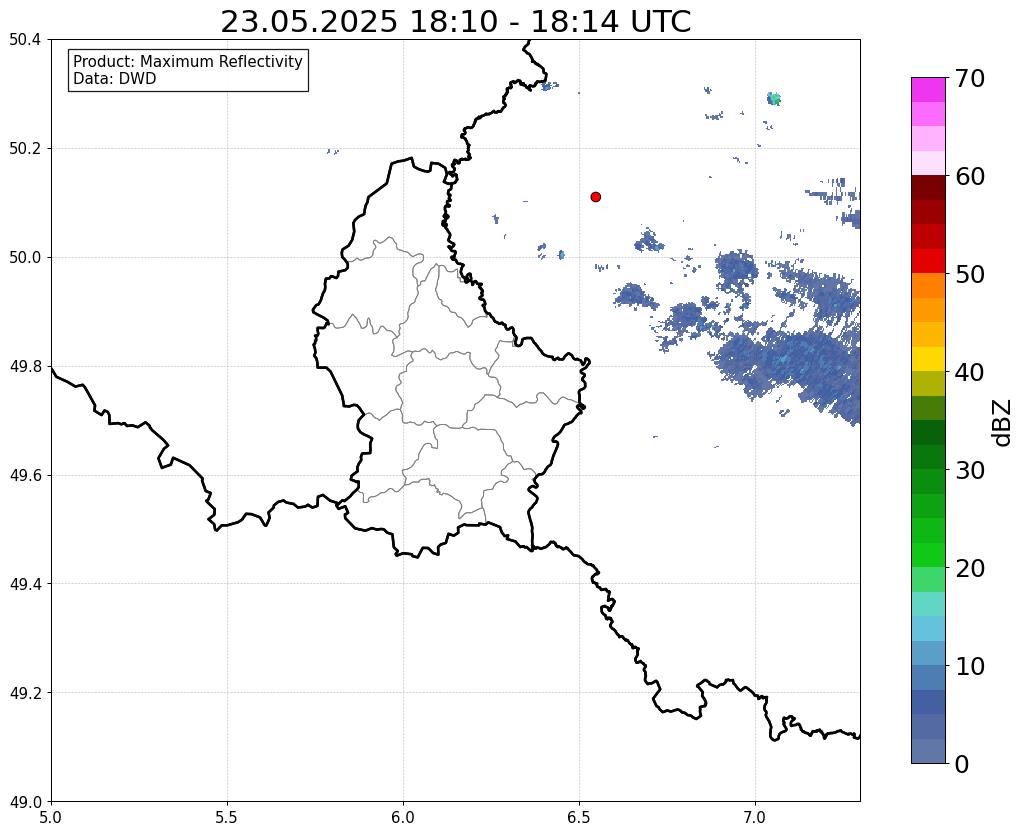The width and height of the screenshot is (1023, 834).
Task: Click the small cyan-green radar echo near 50.3 latitude
Action: pyautogui.click(x=774, y=99)
